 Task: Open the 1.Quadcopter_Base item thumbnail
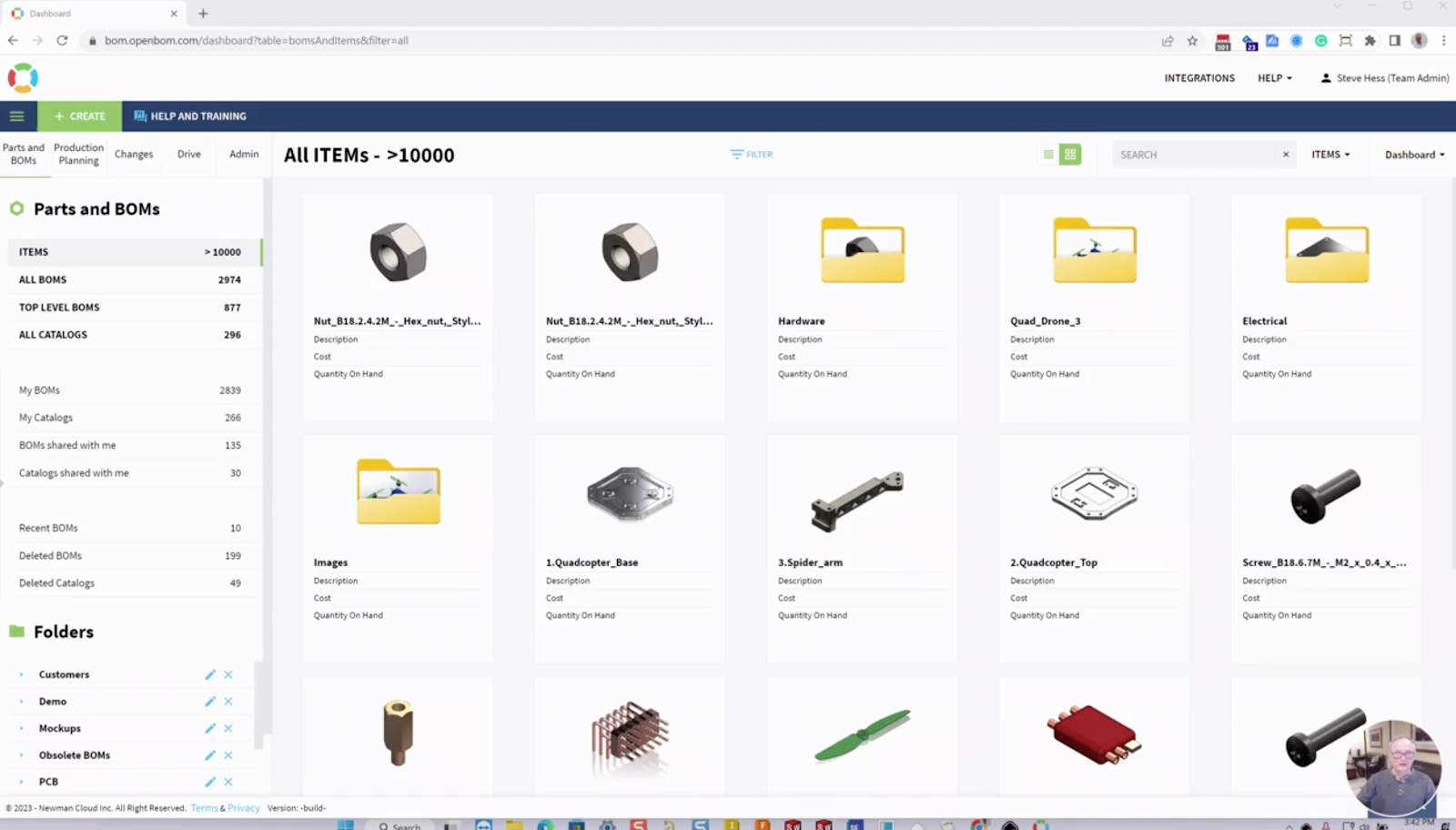point(630,493)
